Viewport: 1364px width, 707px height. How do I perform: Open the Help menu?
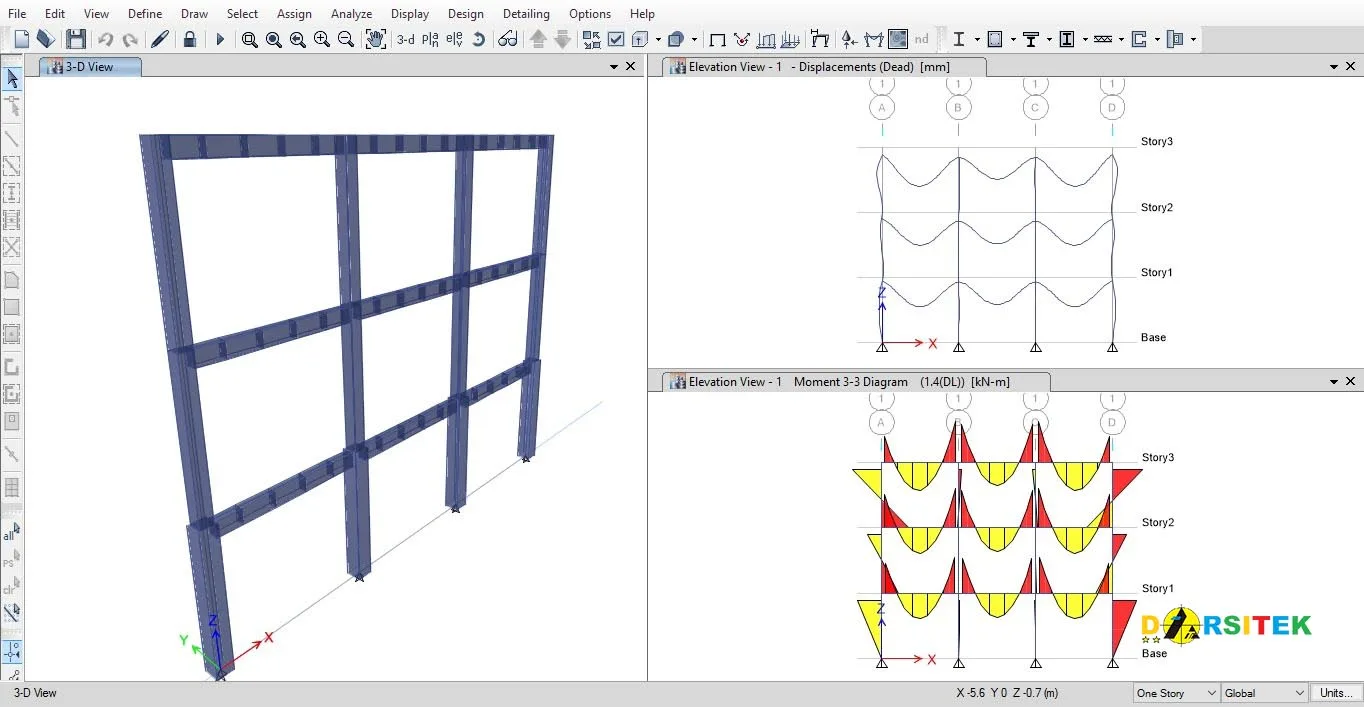[x=642, y=13]
